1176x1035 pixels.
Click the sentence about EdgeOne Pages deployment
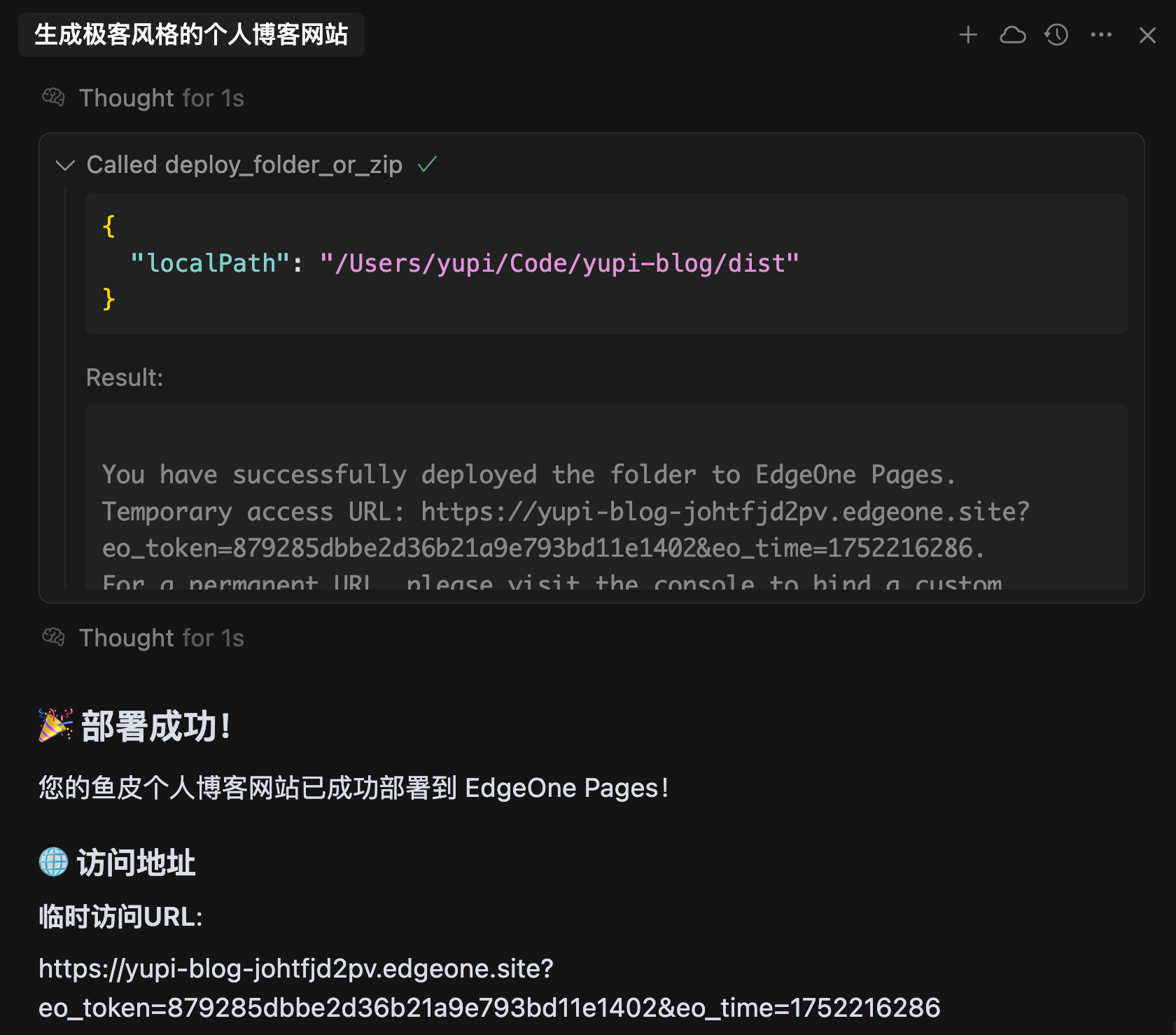pos(353,789)
